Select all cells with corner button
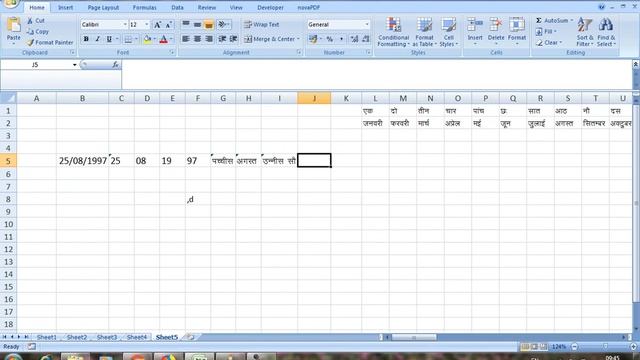Viewport: 640px width, 360px height. coord(8,98)
